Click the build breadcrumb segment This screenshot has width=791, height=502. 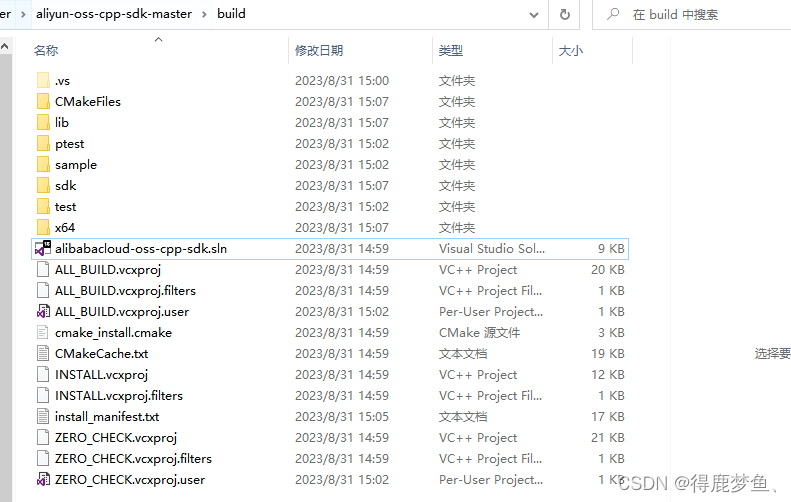(231, 14)
